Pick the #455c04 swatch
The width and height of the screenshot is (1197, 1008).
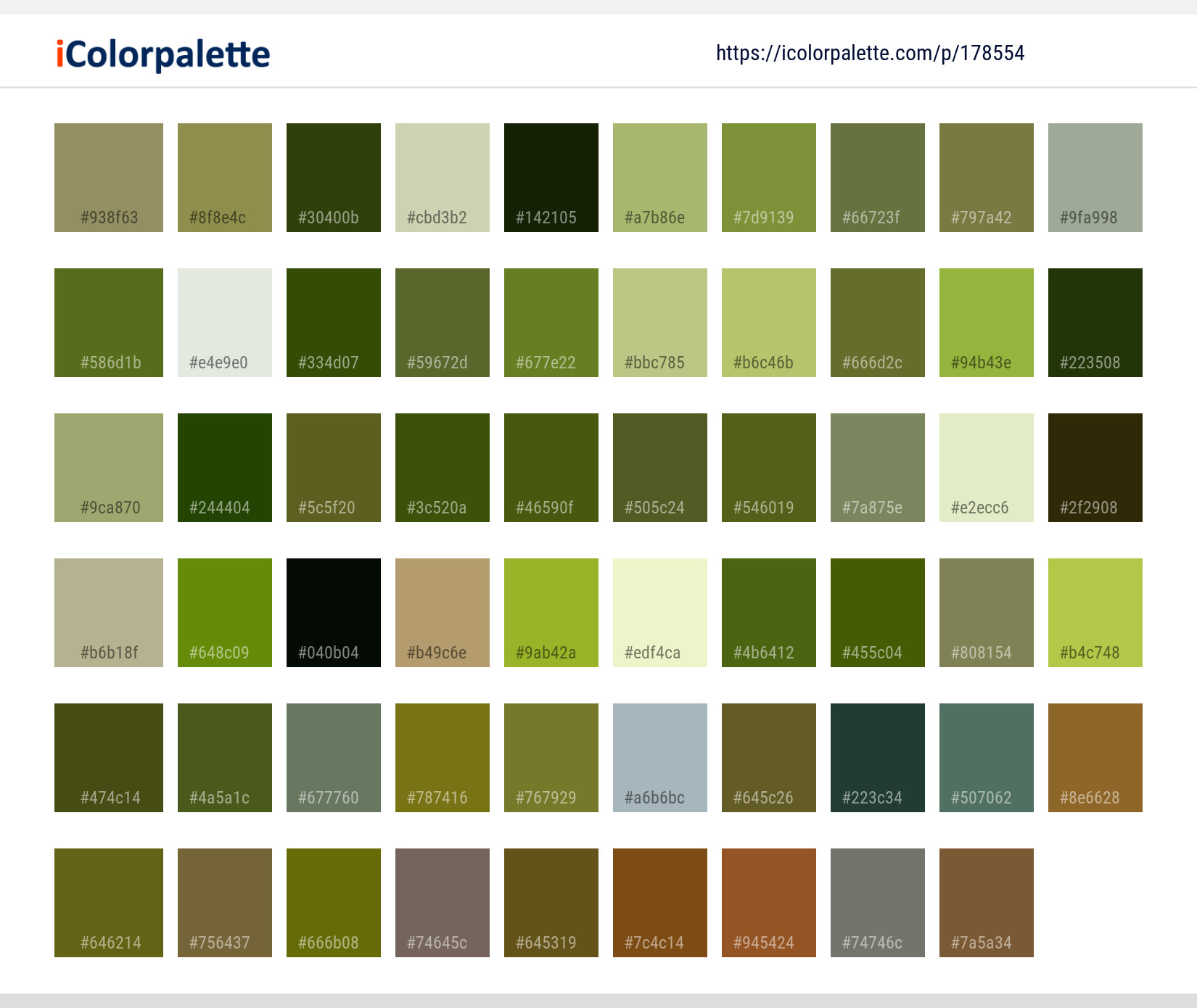[878, 613]
